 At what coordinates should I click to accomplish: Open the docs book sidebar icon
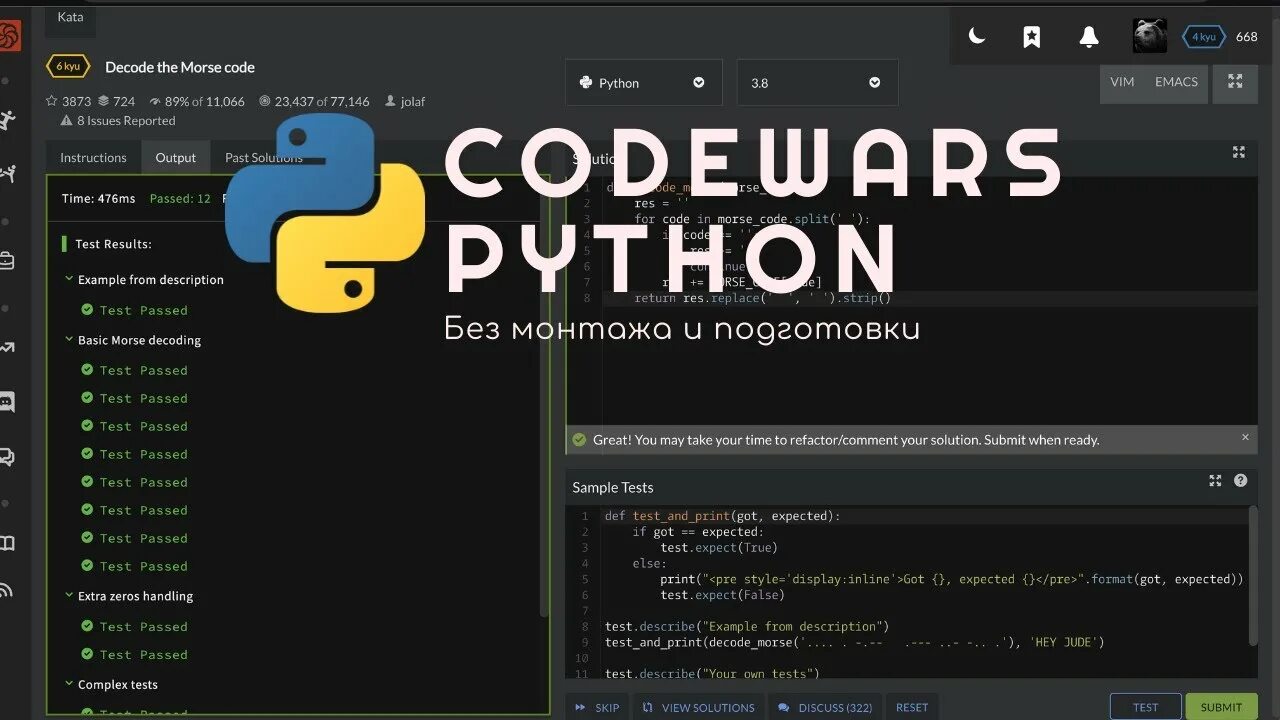click(7, 543)
